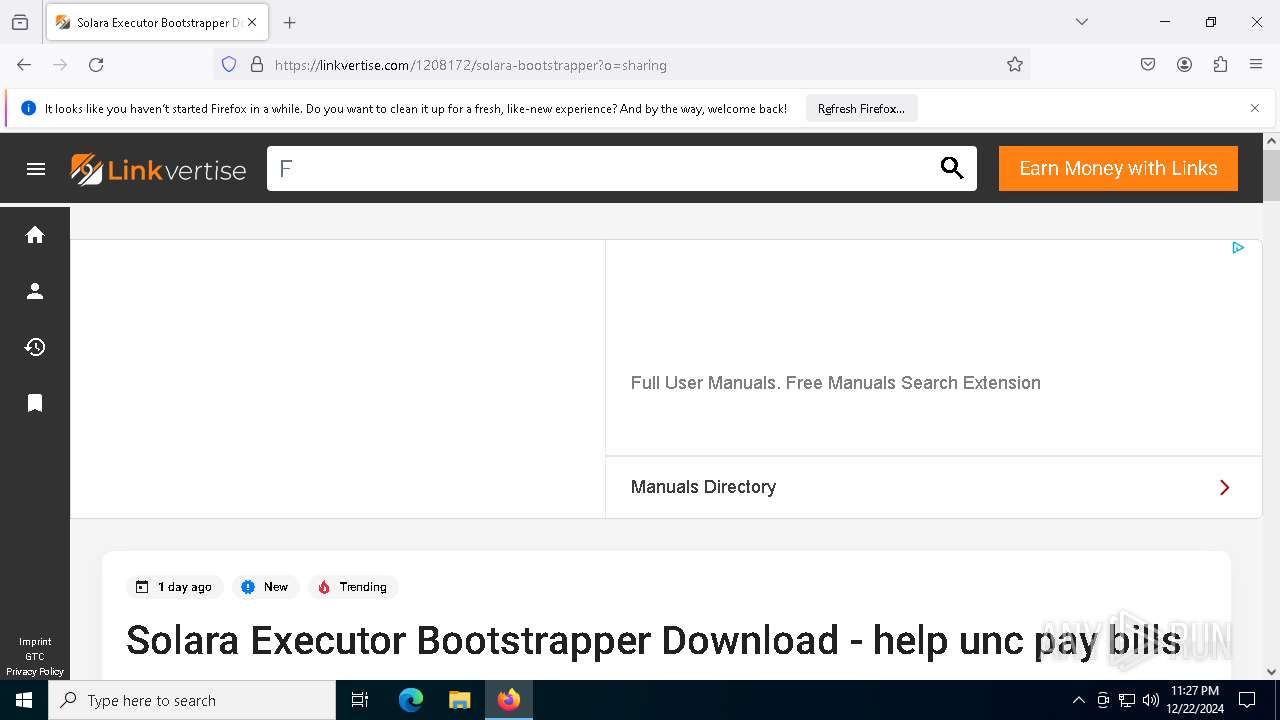1280x720 pixels.
Task: Click the 1 day ago chip
Action: 175,587
